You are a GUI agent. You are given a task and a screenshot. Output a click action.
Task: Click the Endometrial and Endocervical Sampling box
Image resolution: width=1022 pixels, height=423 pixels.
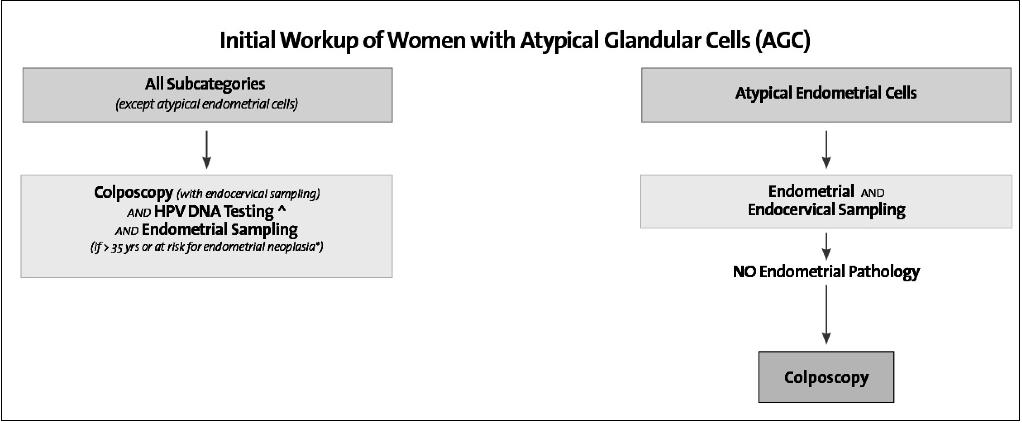click(x=825, y=201)
